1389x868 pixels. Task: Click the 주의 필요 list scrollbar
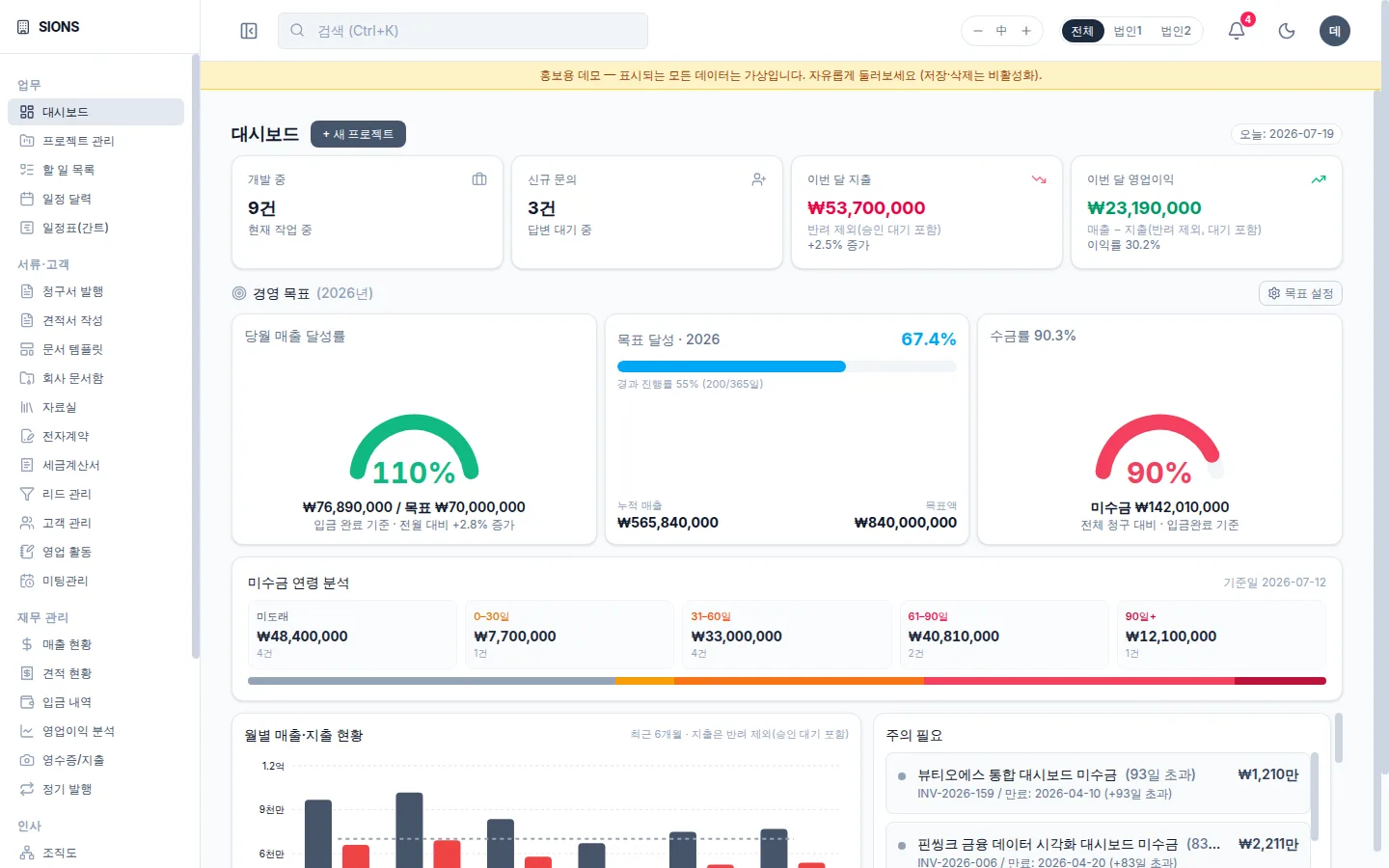(1315, 797)
